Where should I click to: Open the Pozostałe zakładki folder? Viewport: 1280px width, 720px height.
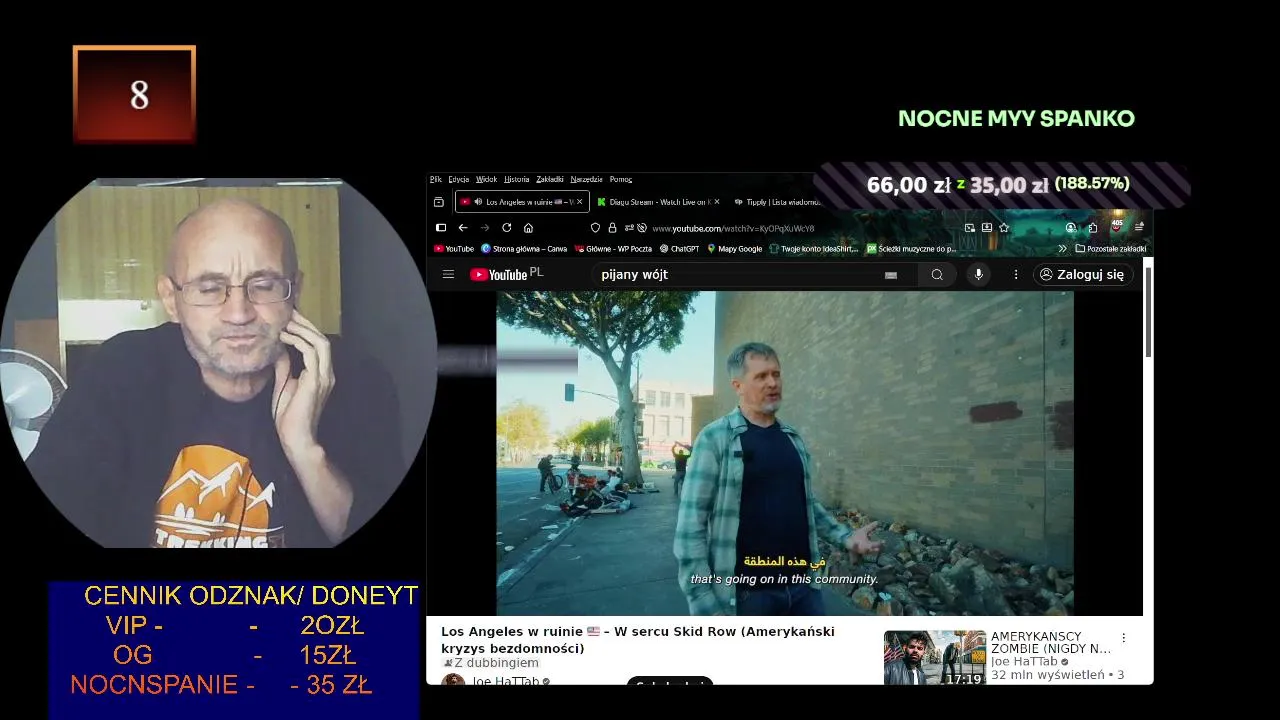[1111, 249]
